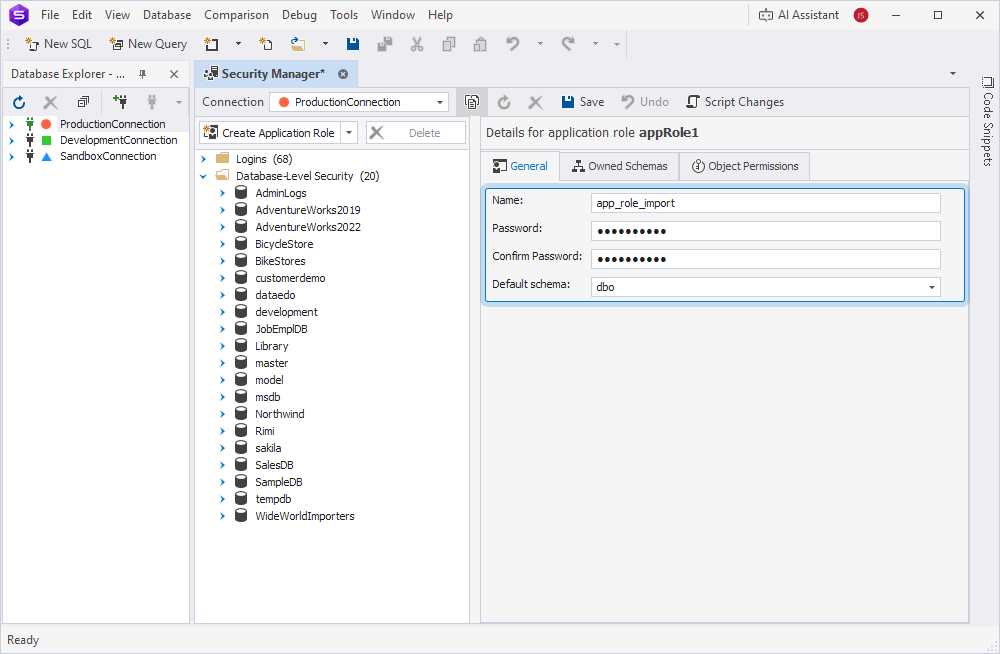Switch to the Owned Schemas tab

619,166
